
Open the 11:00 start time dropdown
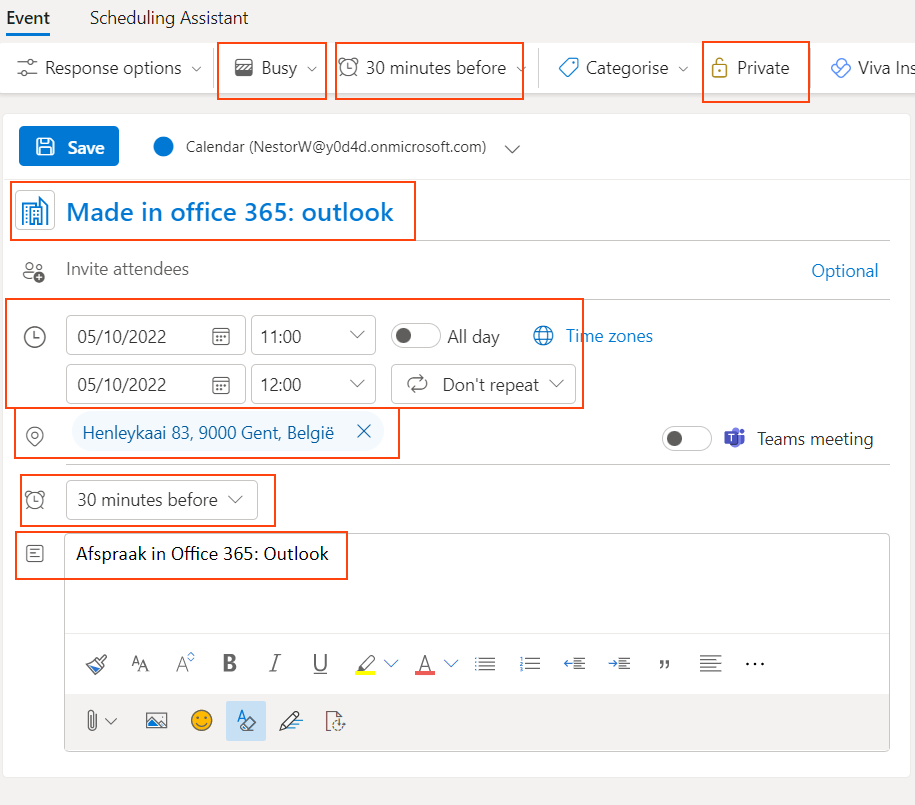(313, 336)
